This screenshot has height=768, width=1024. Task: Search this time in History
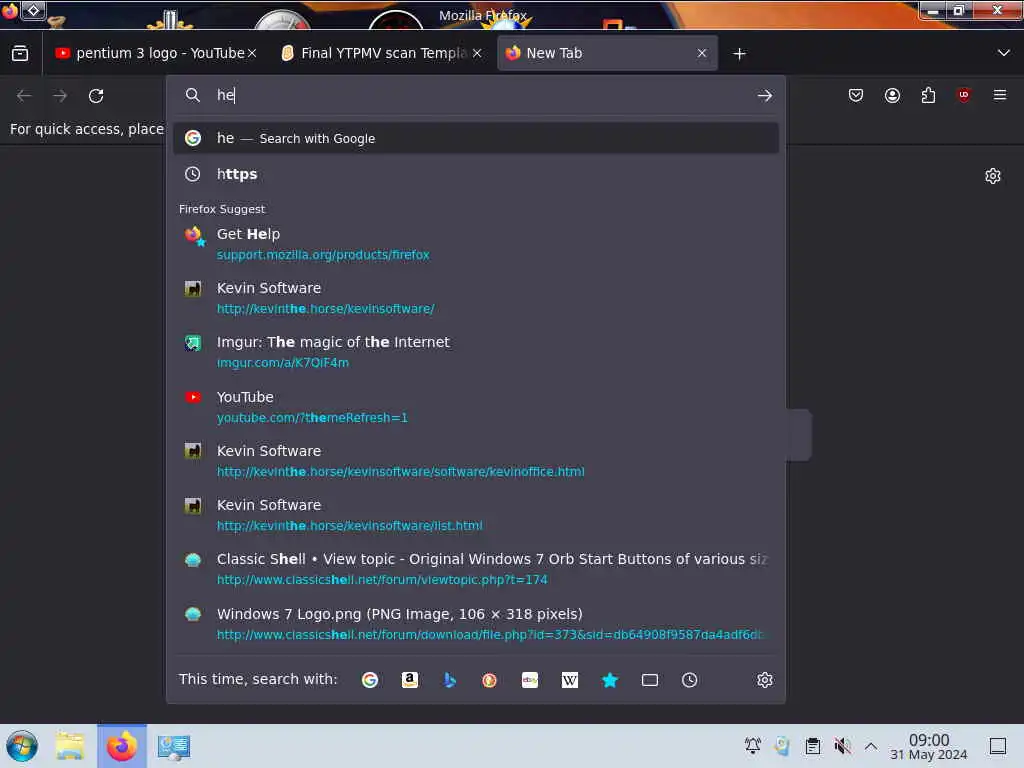coord(690,680)
